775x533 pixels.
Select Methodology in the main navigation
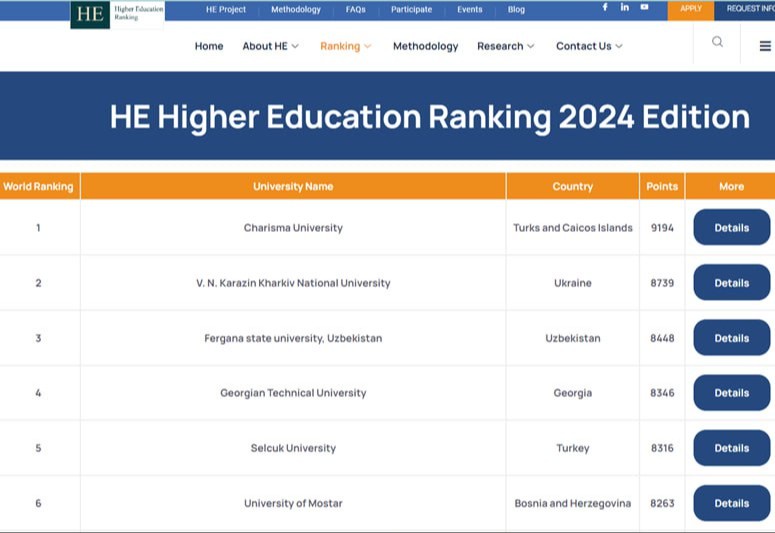tap(425, 46)
